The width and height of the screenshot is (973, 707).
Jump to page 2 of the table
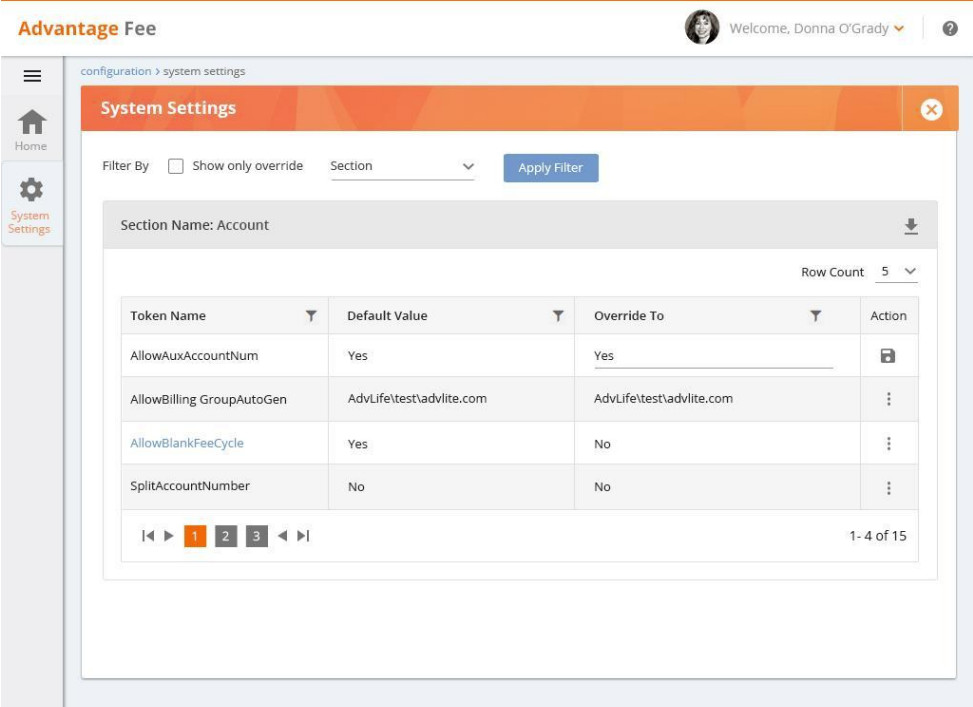[x=225, y=536]
